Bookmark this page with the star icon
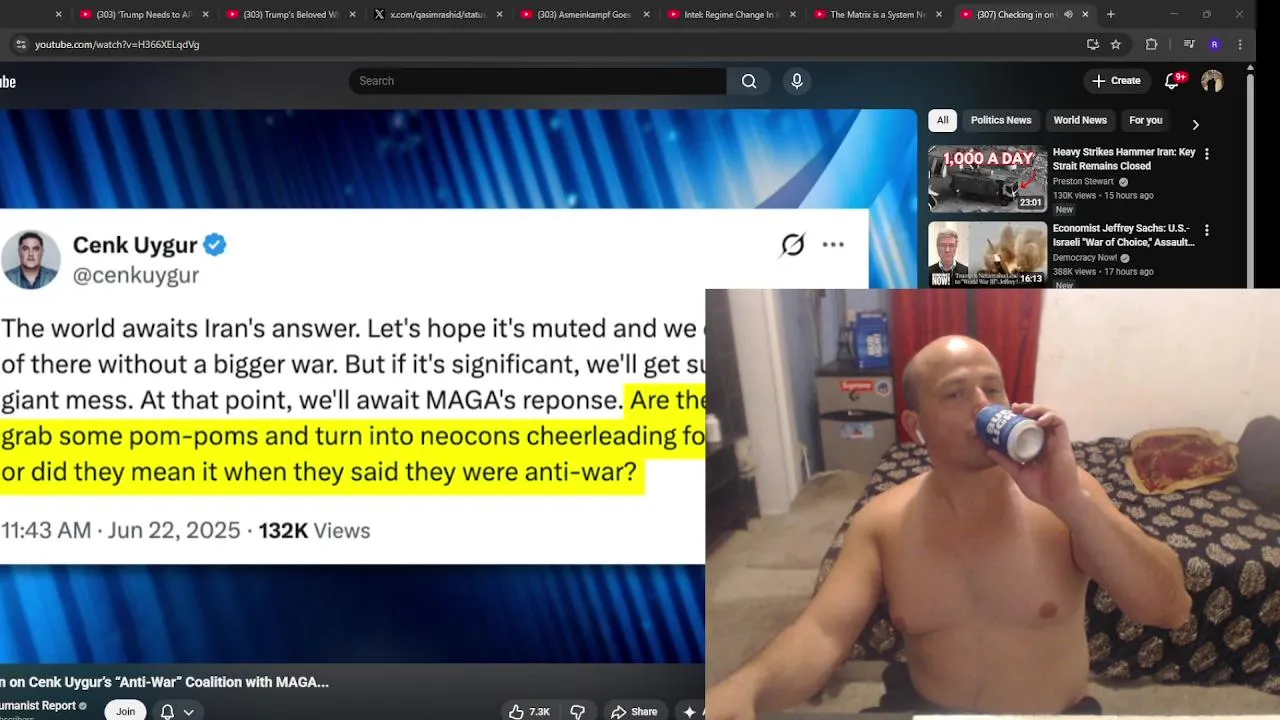The image size is (1280, 720). [x=1116, y=44]
